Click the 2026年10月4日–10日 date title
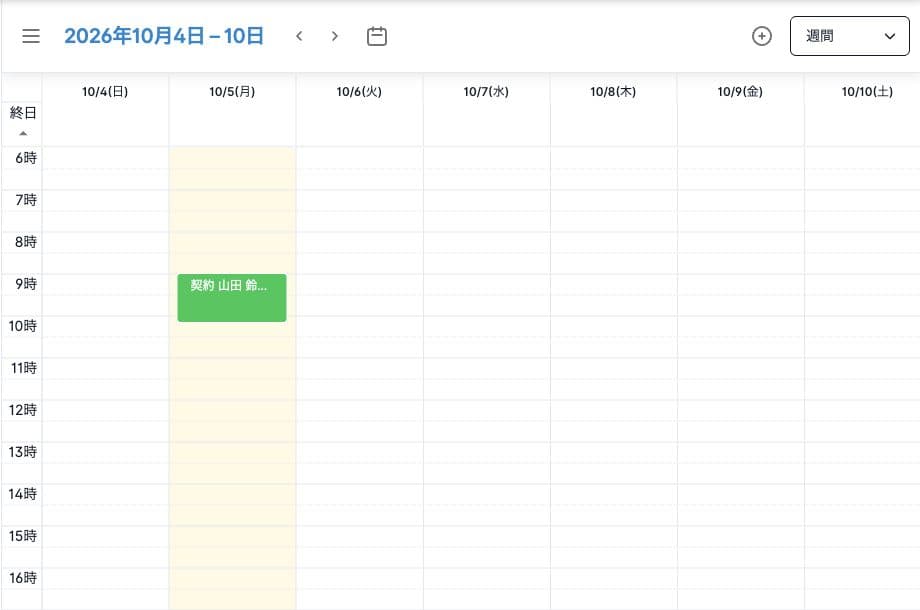Screen dimensions: 920x610 (x=164, y=36)
